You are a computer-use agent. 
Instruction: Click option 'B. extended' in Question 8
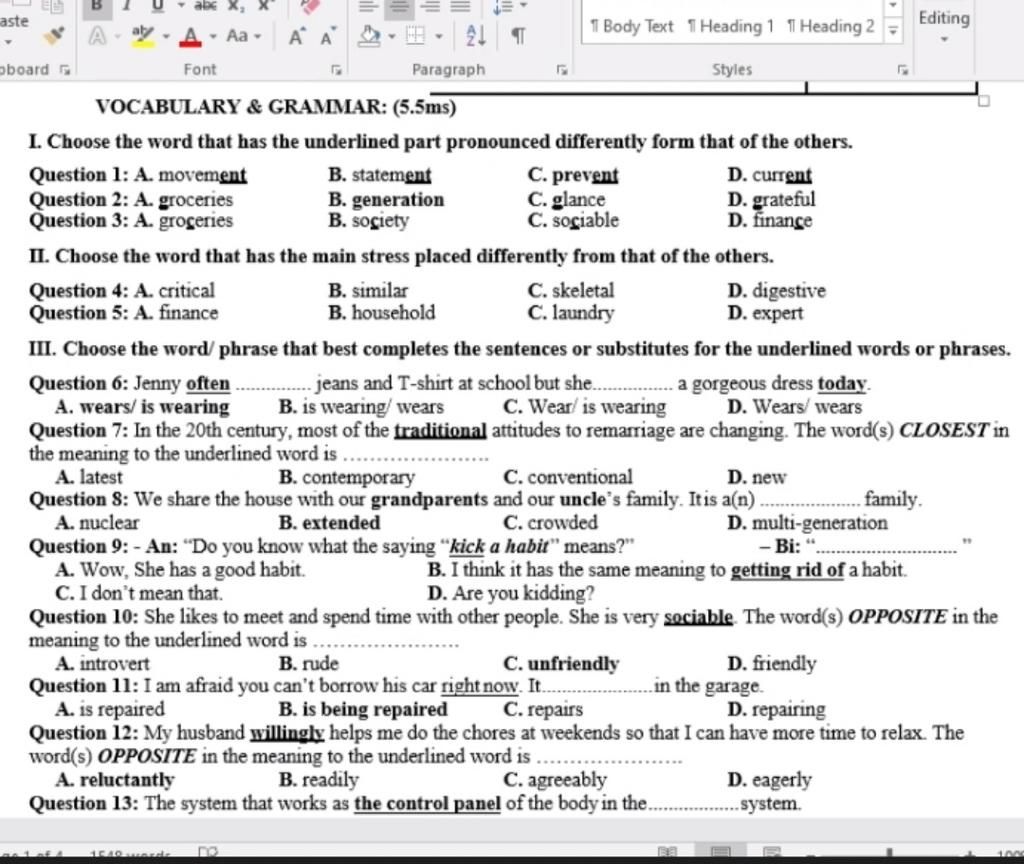(x=329, y=523)
